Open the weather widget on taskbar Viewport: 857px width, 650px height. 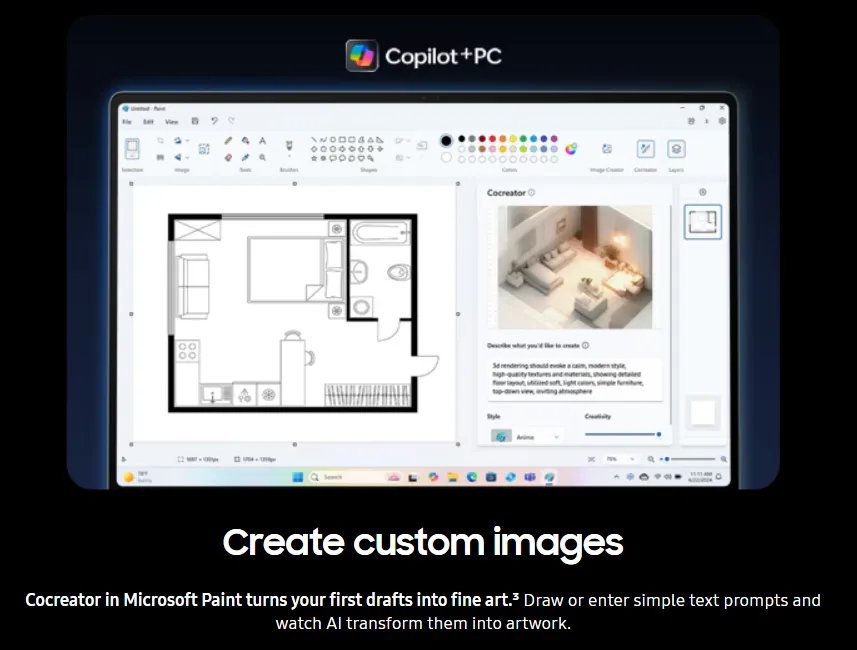coord(137,477)
